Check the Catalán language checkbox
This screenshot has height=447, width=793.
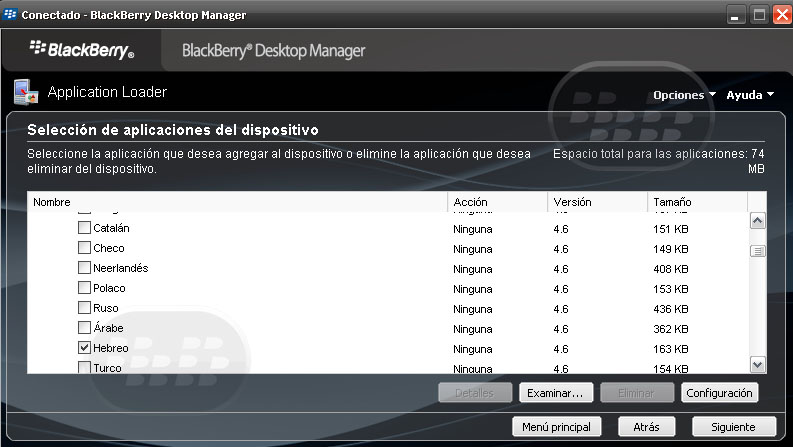84,228
